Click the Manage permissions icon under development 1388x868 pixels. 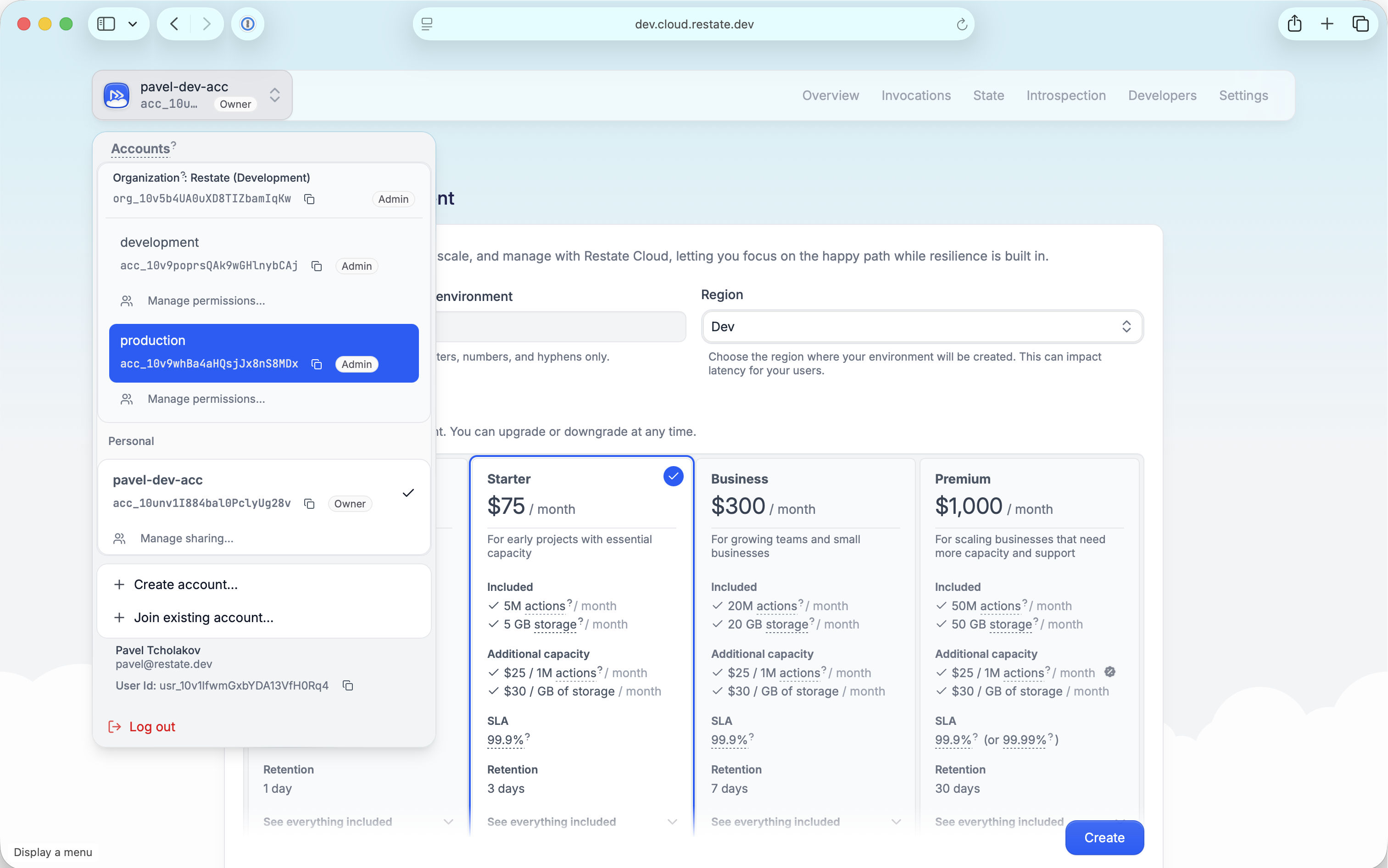(126, 300)
